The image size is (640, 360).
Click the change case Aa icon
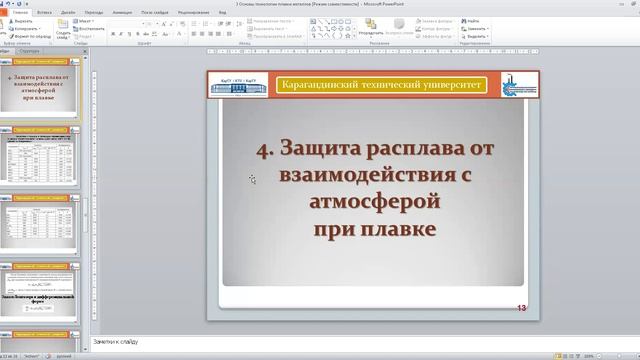click(x=165, y=34)
